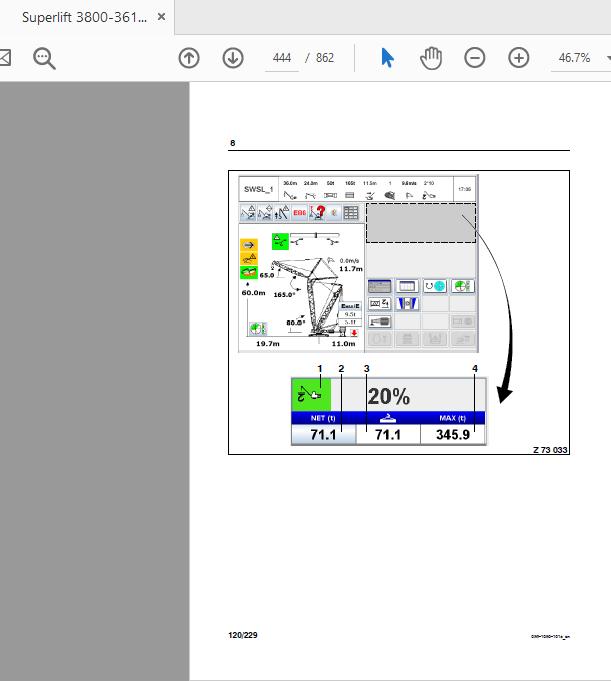The image size is (611, 681).
Task: Click the SWSL_1 label in the figure
Action: 258,189
